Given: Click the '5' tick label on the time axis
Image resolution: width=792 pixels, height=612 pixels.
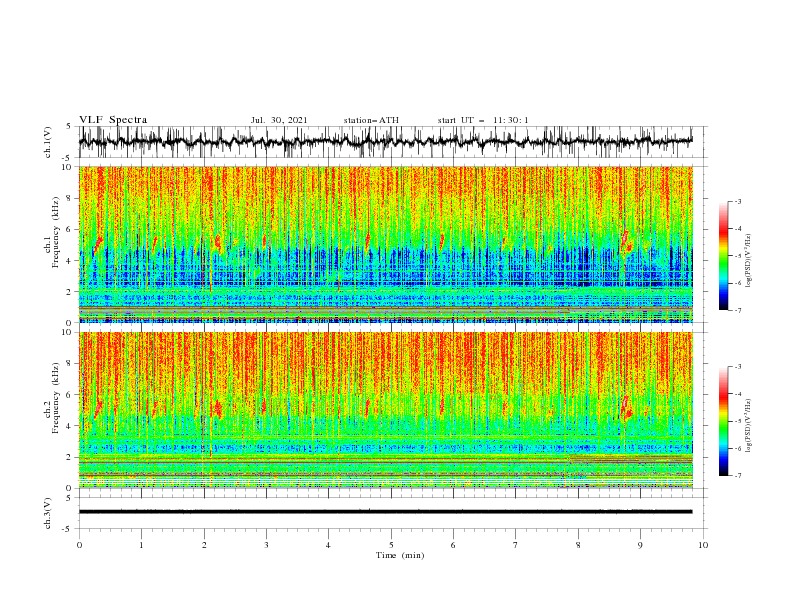Looking at the screenshot, I should 391,545.
